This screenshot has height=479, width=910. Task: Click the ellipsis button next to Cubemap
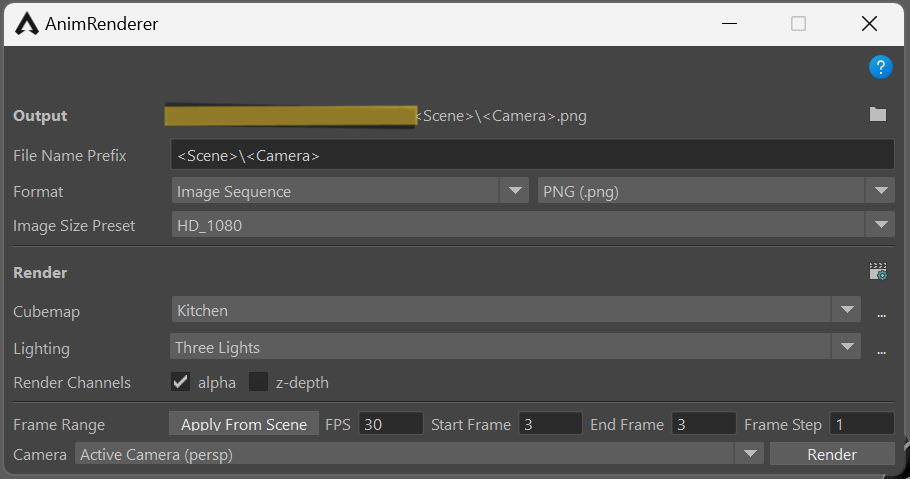coord(882,312)
